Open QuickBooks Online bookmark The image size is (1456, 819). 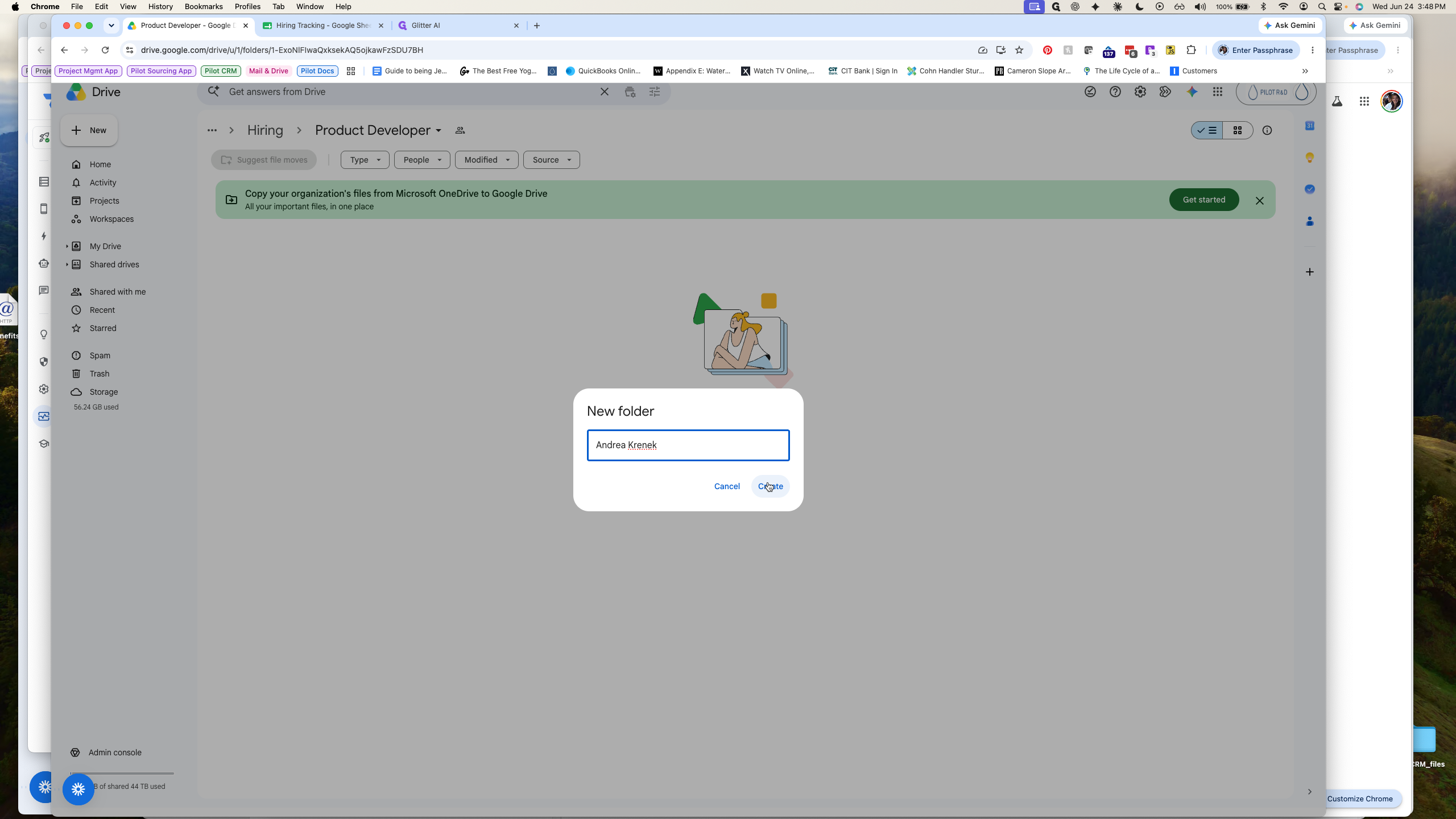[603, 71]
